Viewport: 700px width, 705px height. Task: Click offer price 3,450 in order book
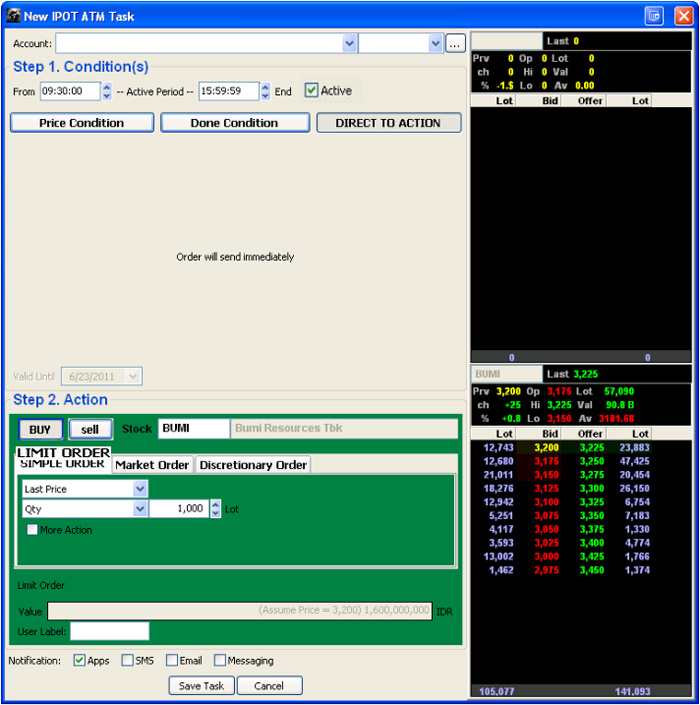tap(592, 570)
